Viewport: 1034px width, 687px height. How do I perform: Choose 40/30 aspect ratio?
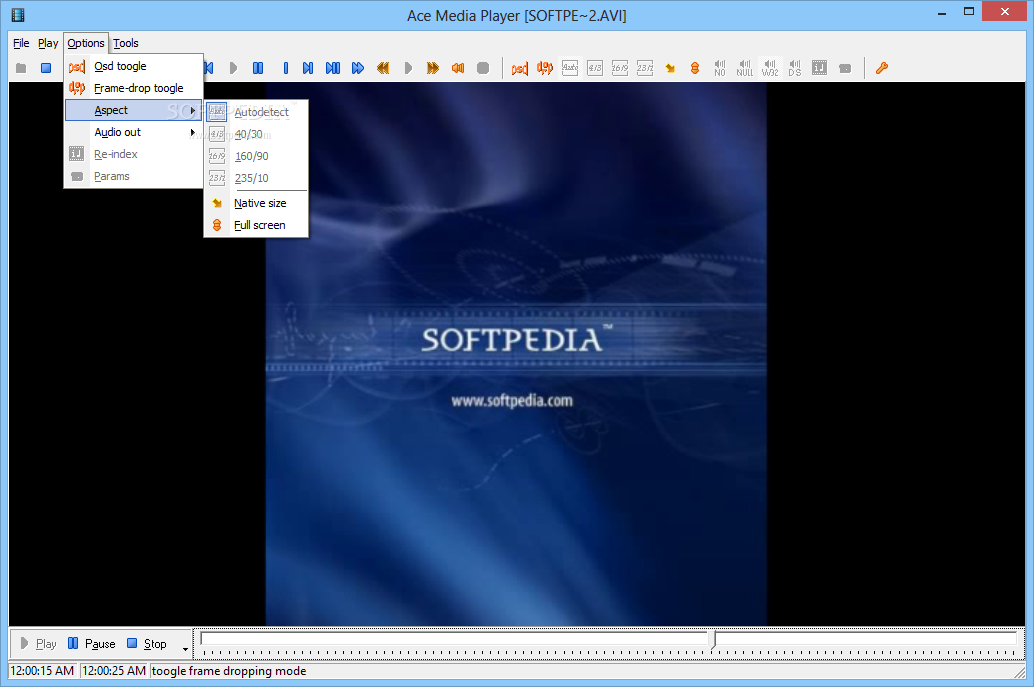(x=256, y=134)
